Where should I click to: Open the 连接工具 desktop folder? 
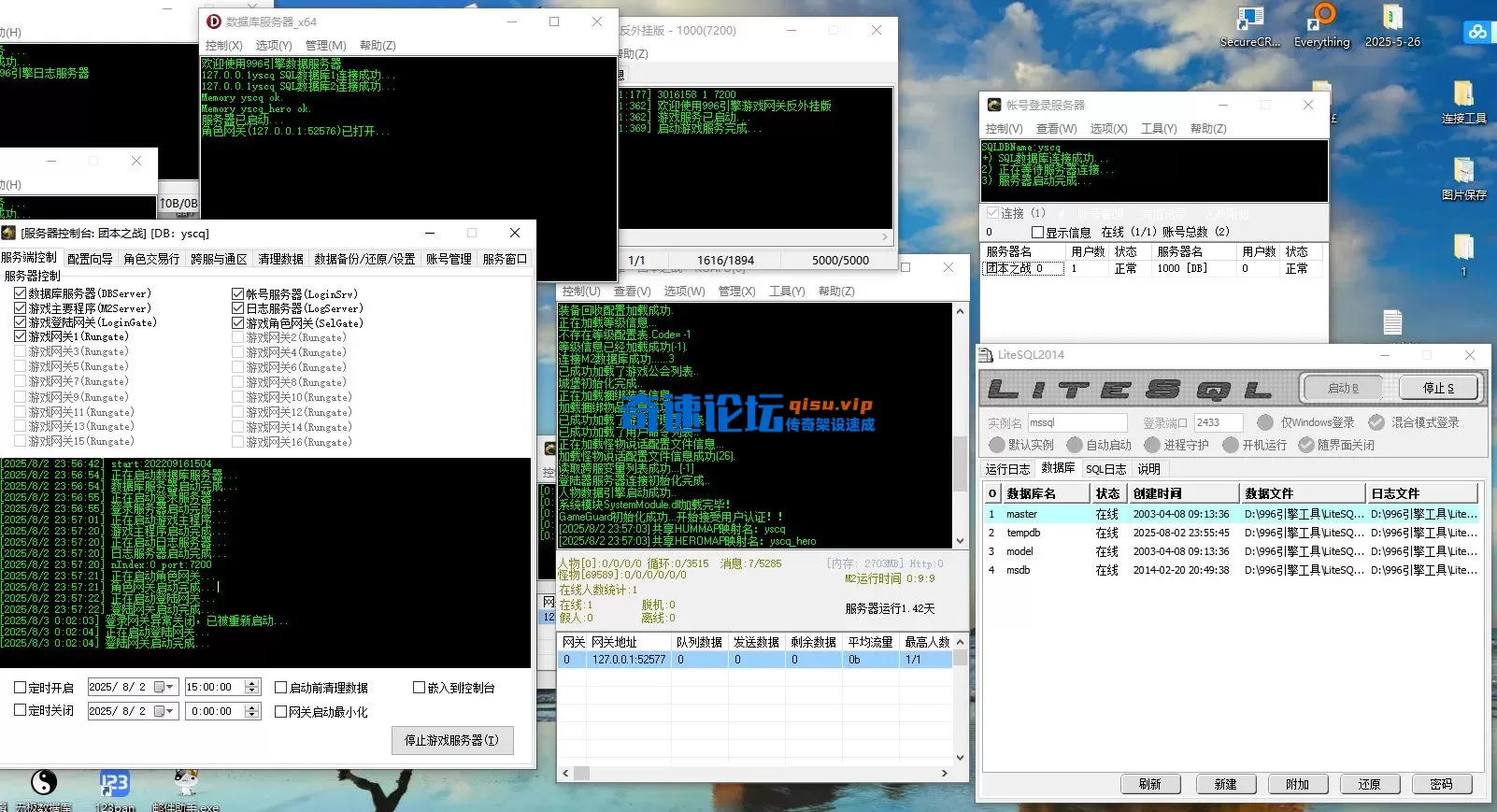(1463, 101)
